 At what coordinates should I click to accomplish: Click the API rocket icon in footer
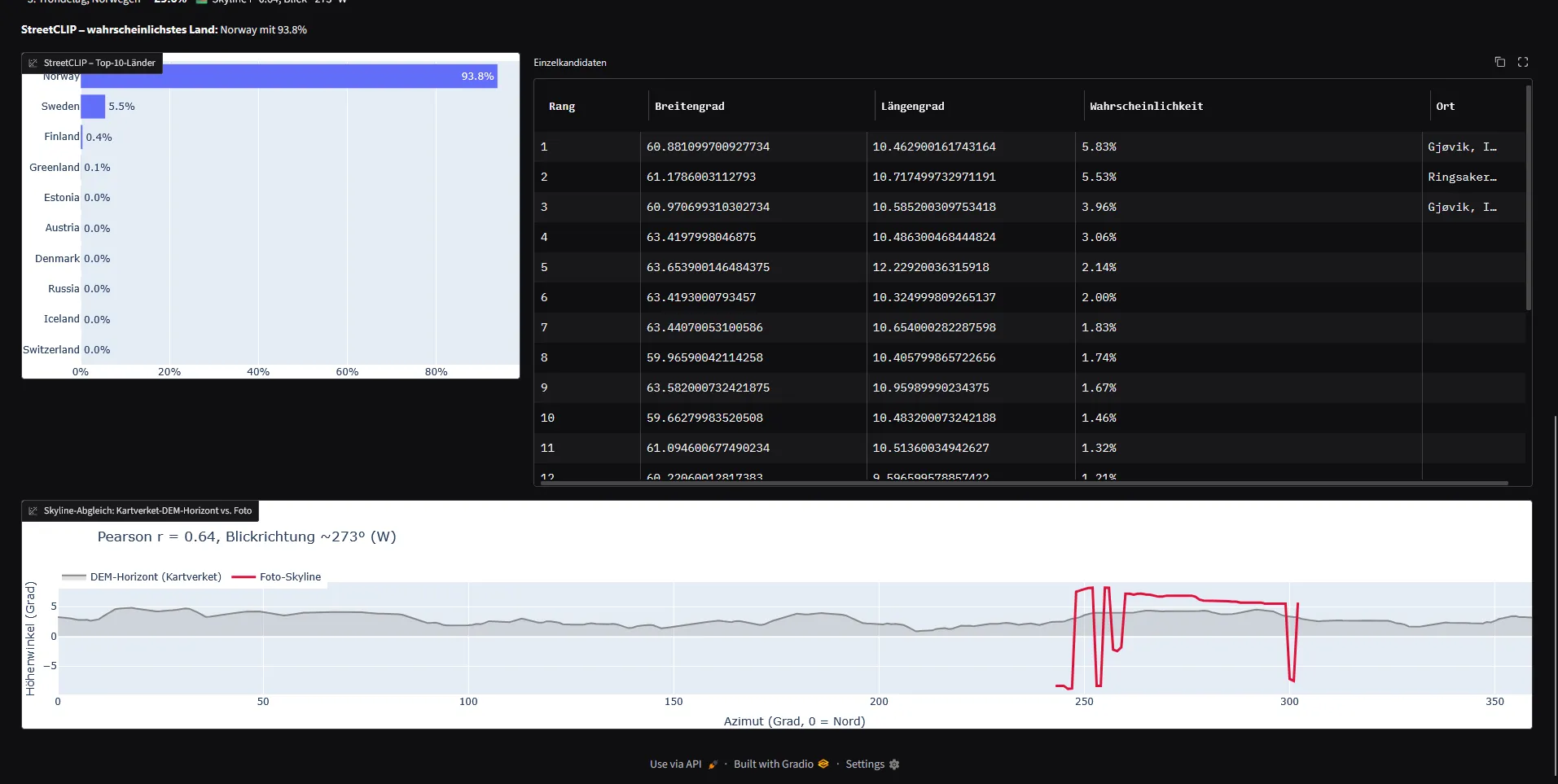(713, 764)
